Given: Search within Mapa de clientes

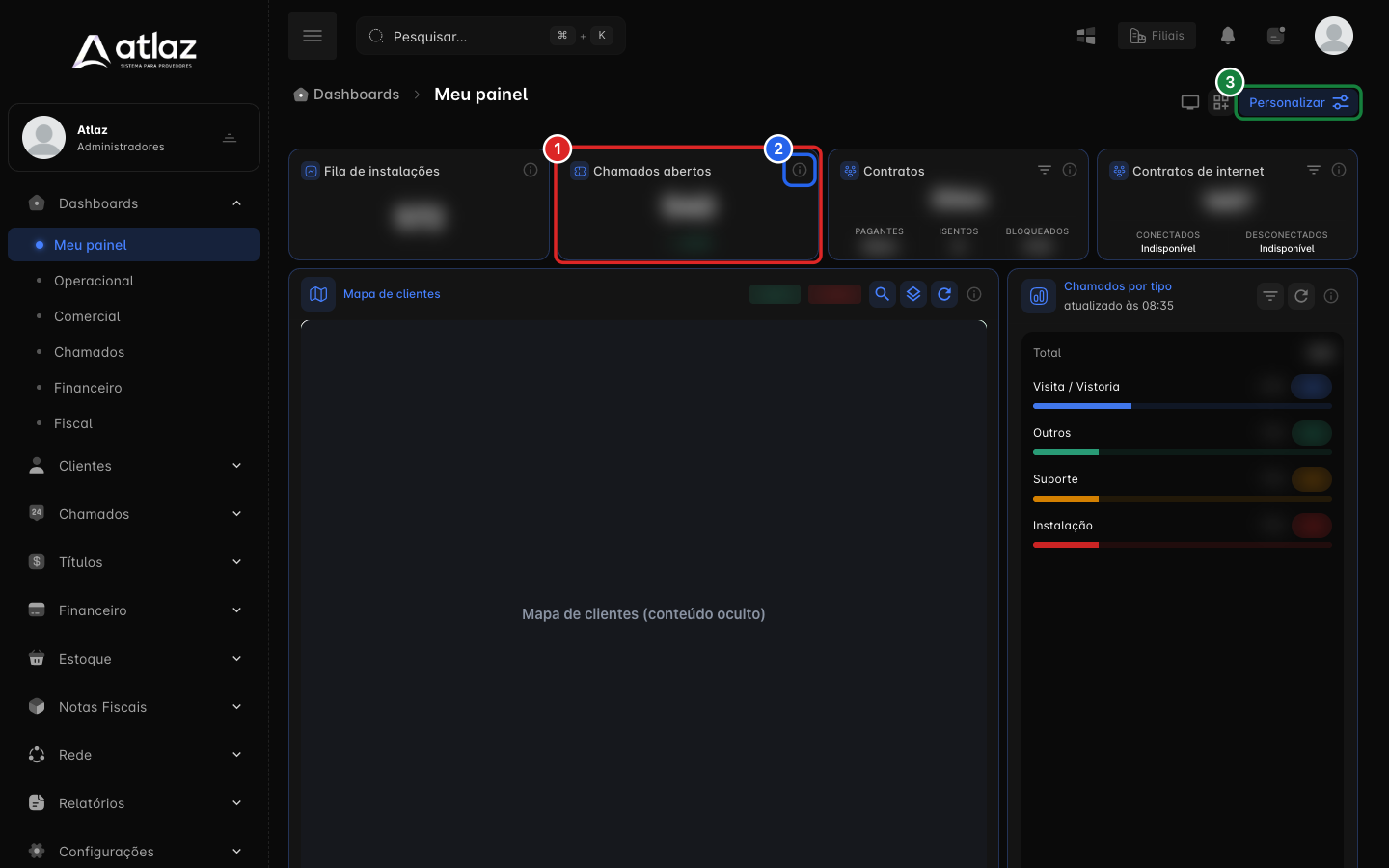Looking at the screenshot, I should click(883, 294).
